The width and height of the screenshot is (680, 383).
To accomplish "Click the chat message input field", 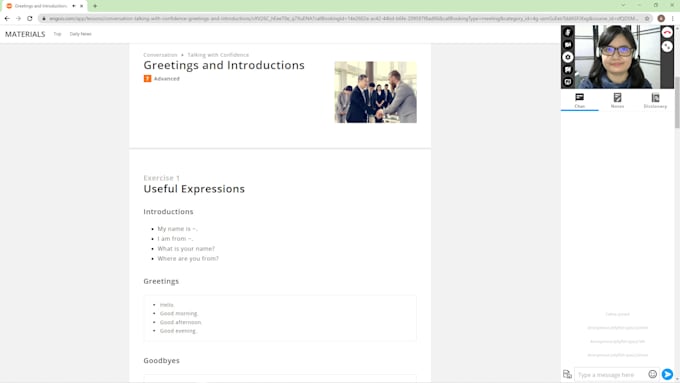I will 611,374.
